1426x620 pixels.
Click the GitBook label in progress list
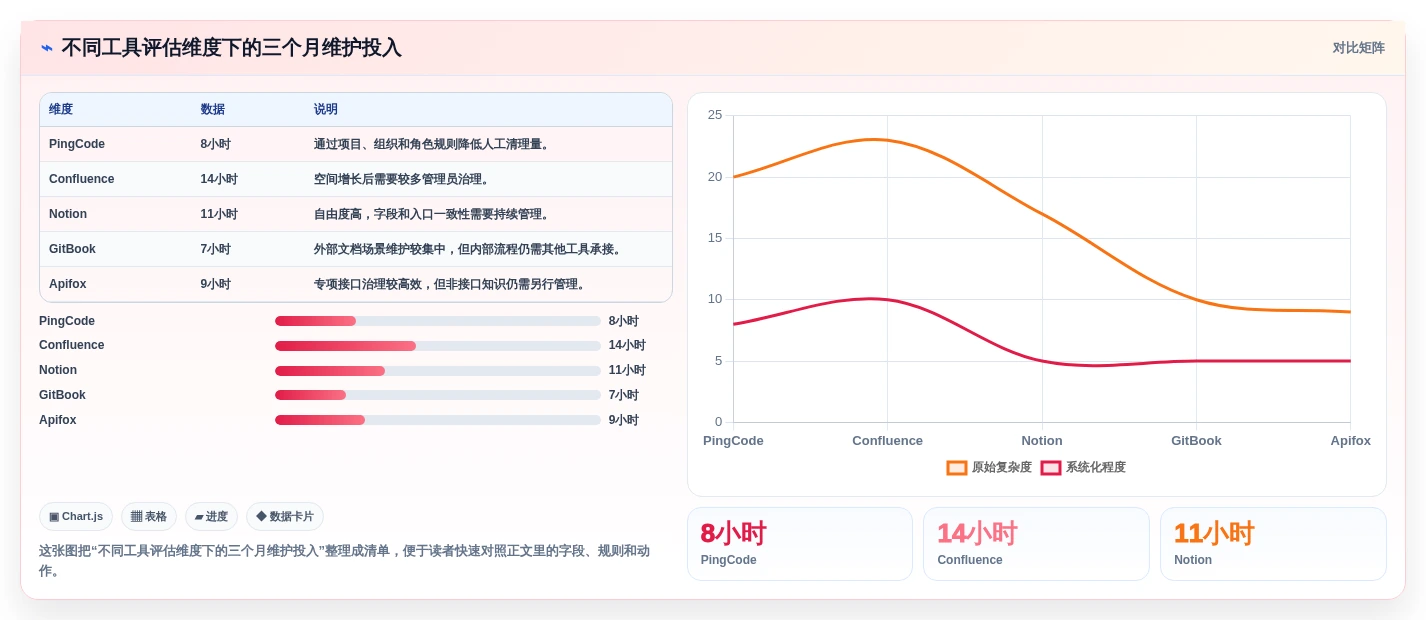(x=62, y=395)
